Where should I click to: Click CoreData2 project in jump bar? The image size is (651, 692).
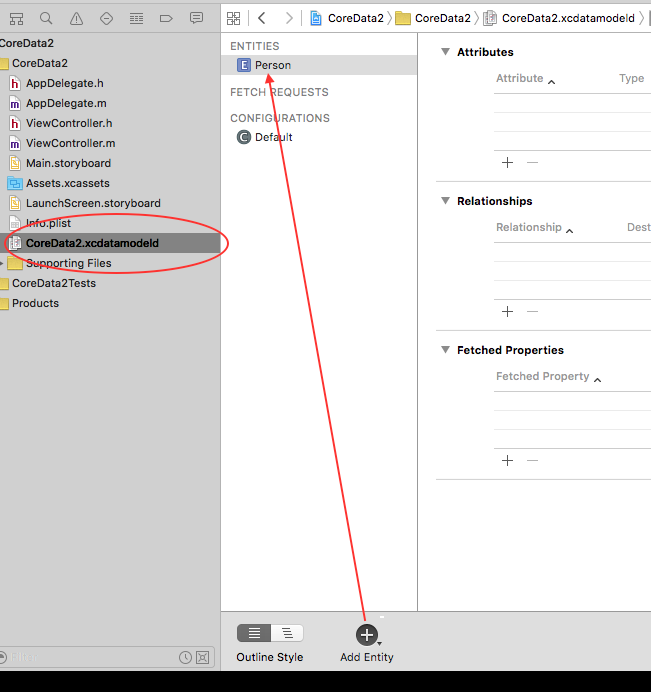pos(347,18)
